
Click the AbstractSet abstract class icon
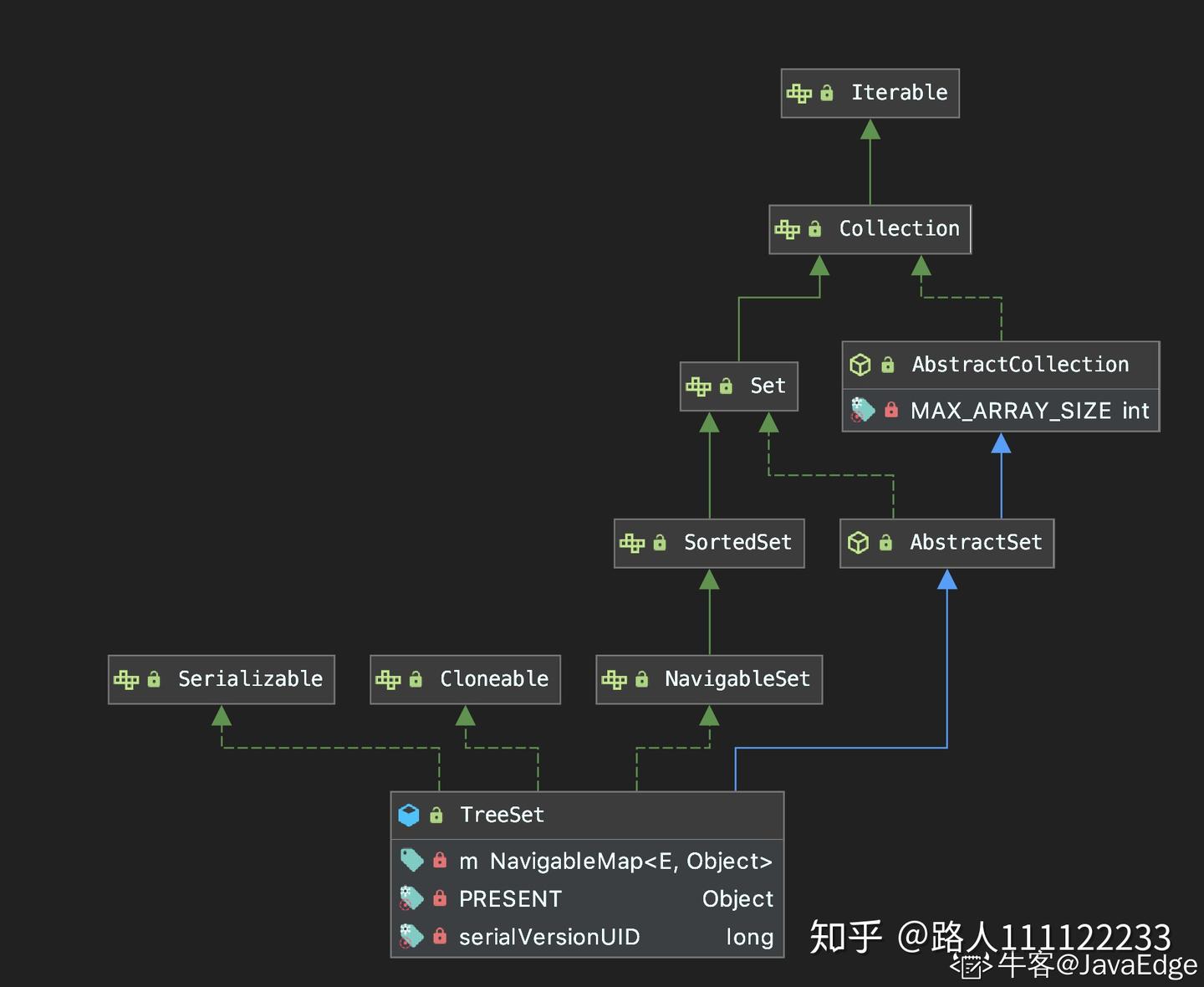pos(859,543)
